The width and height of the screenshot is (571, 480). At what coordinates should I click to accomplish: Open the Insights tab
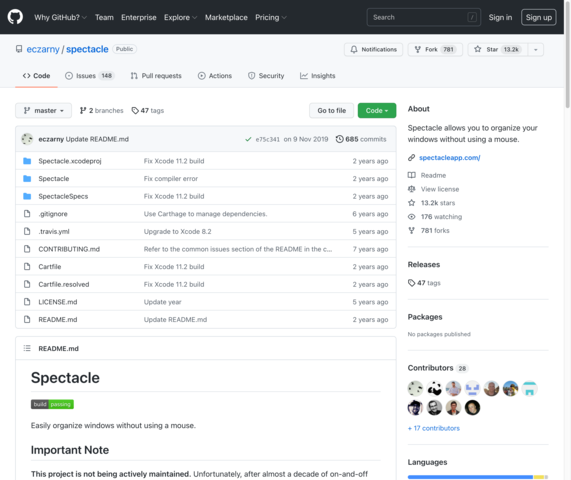[x=318, y=76]
